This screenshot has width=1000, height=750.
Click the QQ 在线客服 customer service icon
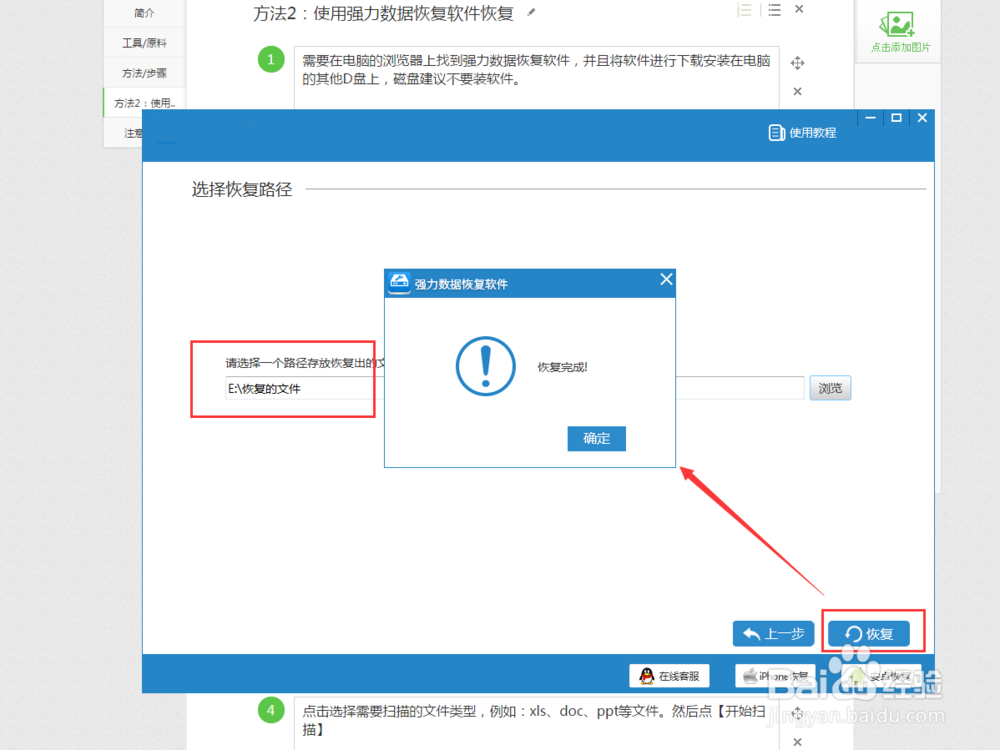click(669, 675)
